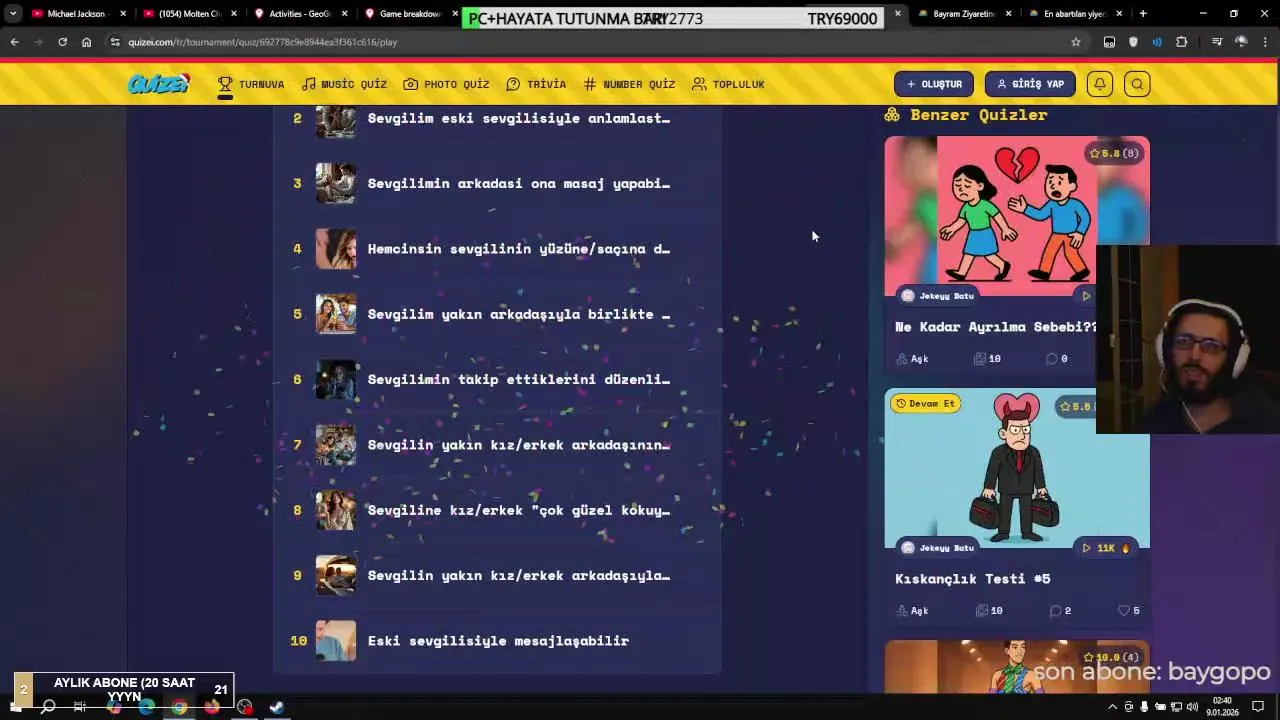The image size is (1280, 720).
Task: Click thumbnail of rank 3 result
Action: pyautogui.click(x=336, y=183)
